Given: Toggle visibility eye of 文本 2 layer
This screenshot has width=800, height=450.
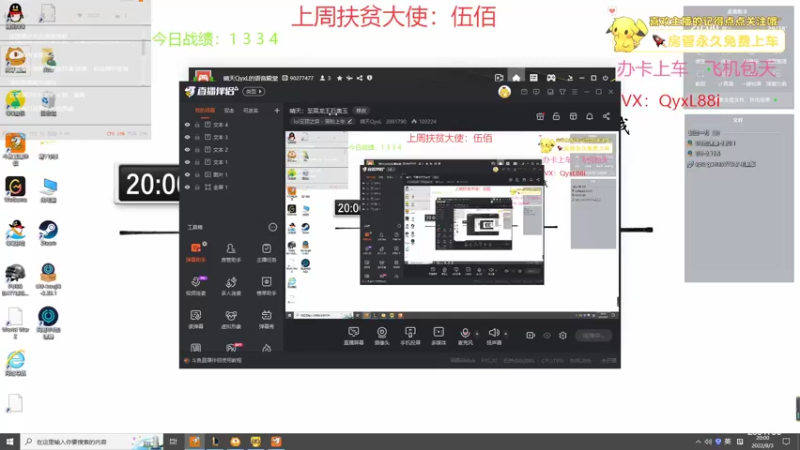Looking at the screenshot, I should (187, 149).
